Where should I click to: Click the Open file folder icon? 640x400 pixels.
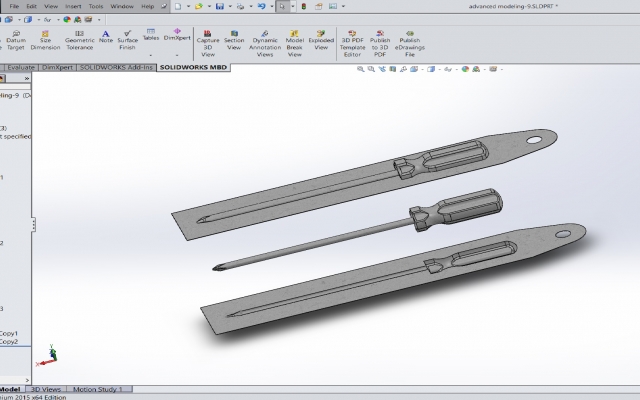[199, 6]
